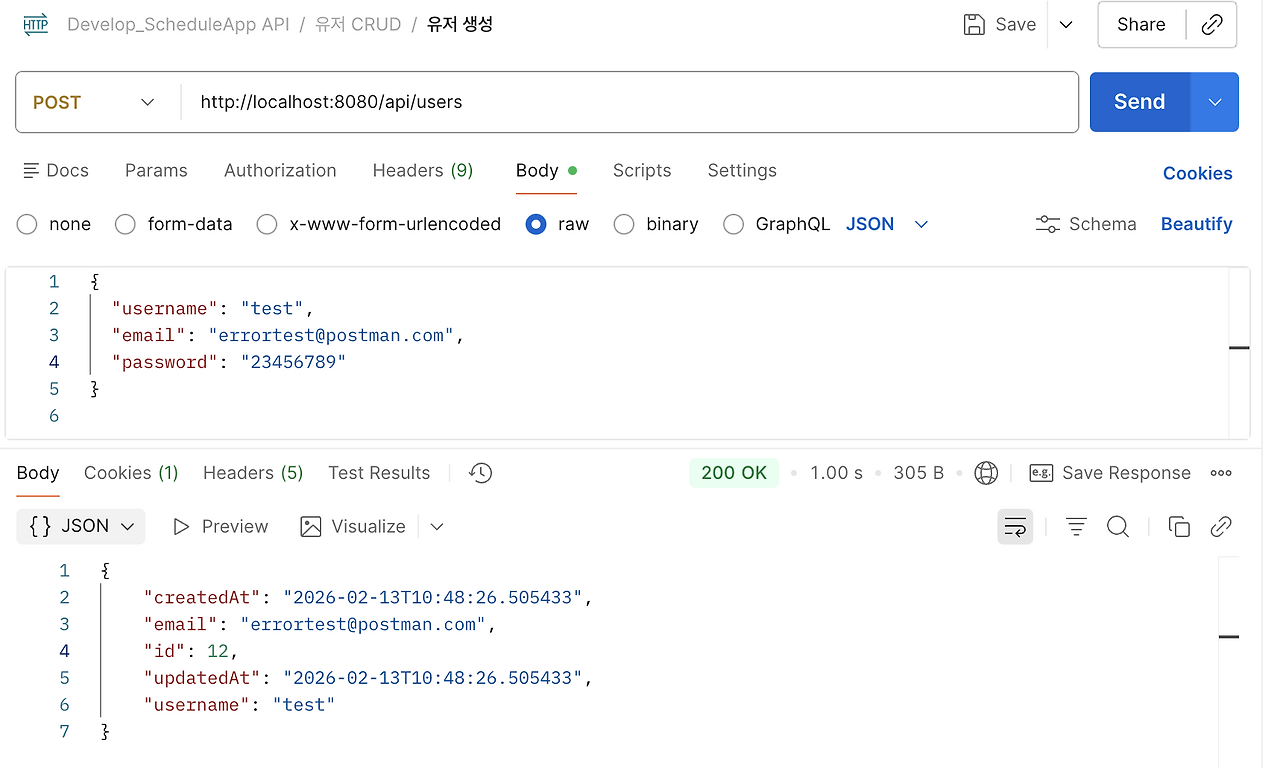Open the response Cookies (1) tab
This screenshot has width=1280, height=768.
(131, 473)
